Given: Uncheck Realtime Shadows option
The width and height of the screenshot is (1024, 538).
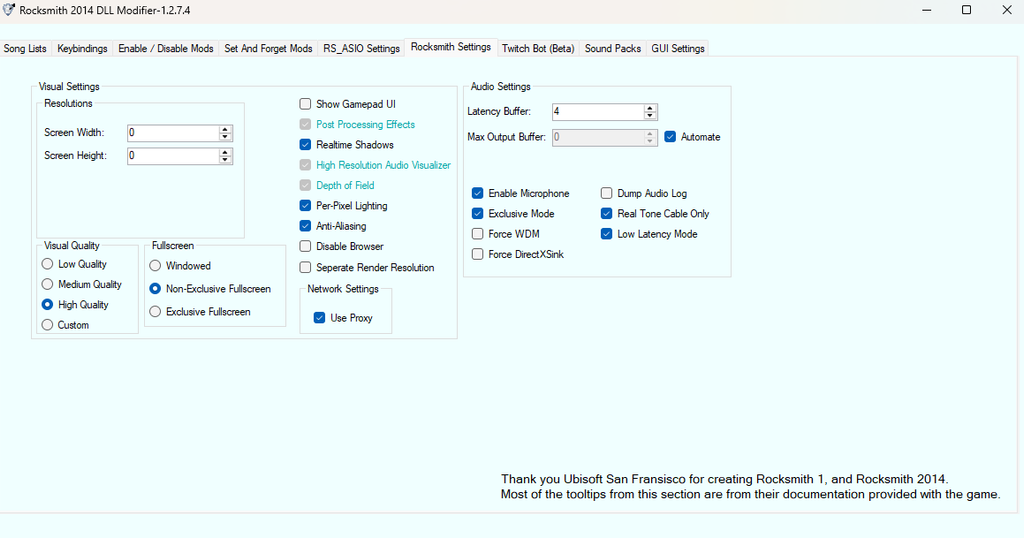Looking at the screenshot, I should coord(306,145).
